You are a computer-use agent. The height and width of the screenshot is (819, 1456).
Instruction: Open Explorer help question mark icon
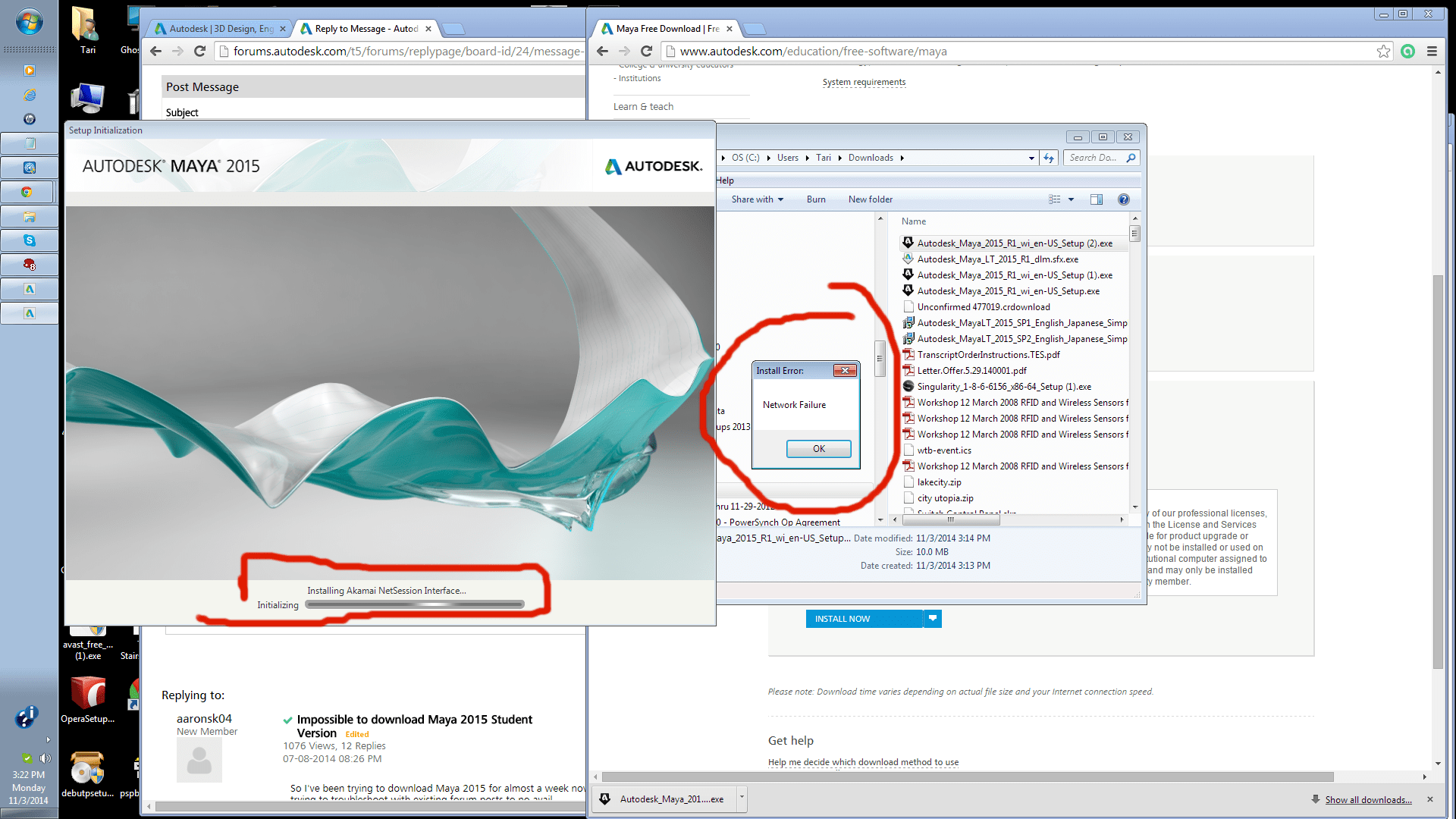pos(1124,199)
